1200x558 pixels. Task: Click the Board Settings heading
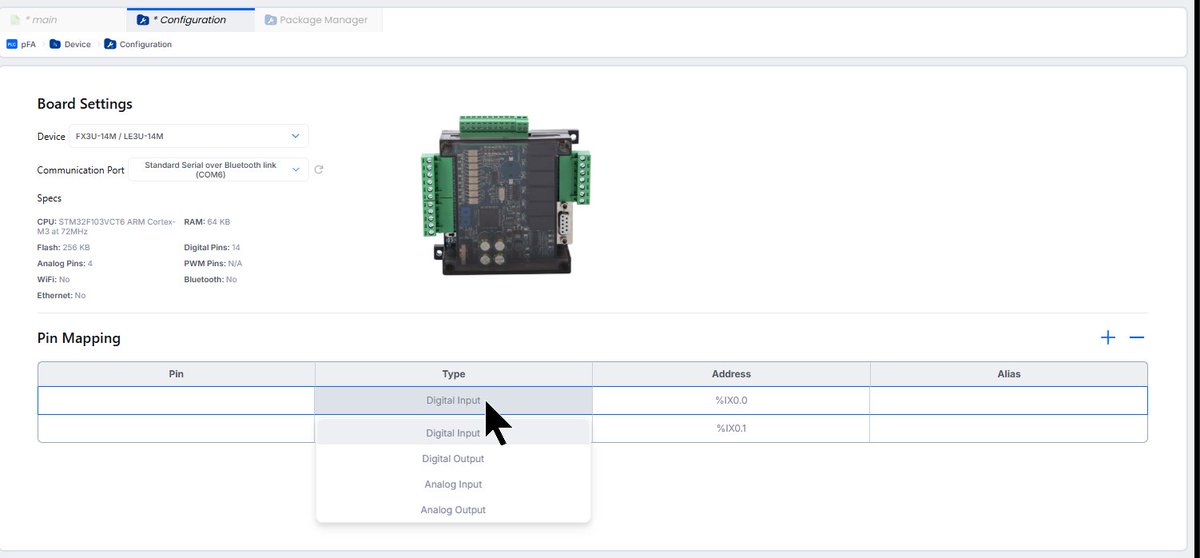(x=85, y=104)
